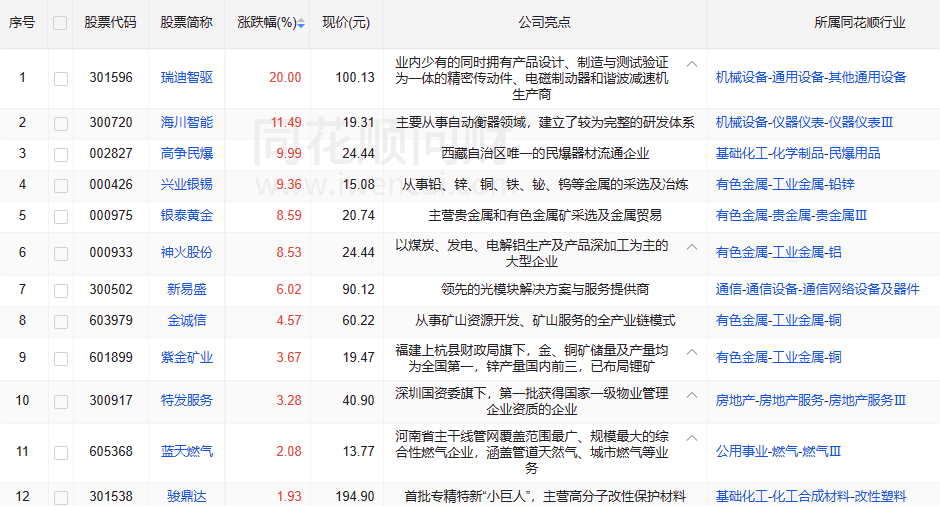Select stock code 601899
Screen dimensions: 940x506
[111, 357]
